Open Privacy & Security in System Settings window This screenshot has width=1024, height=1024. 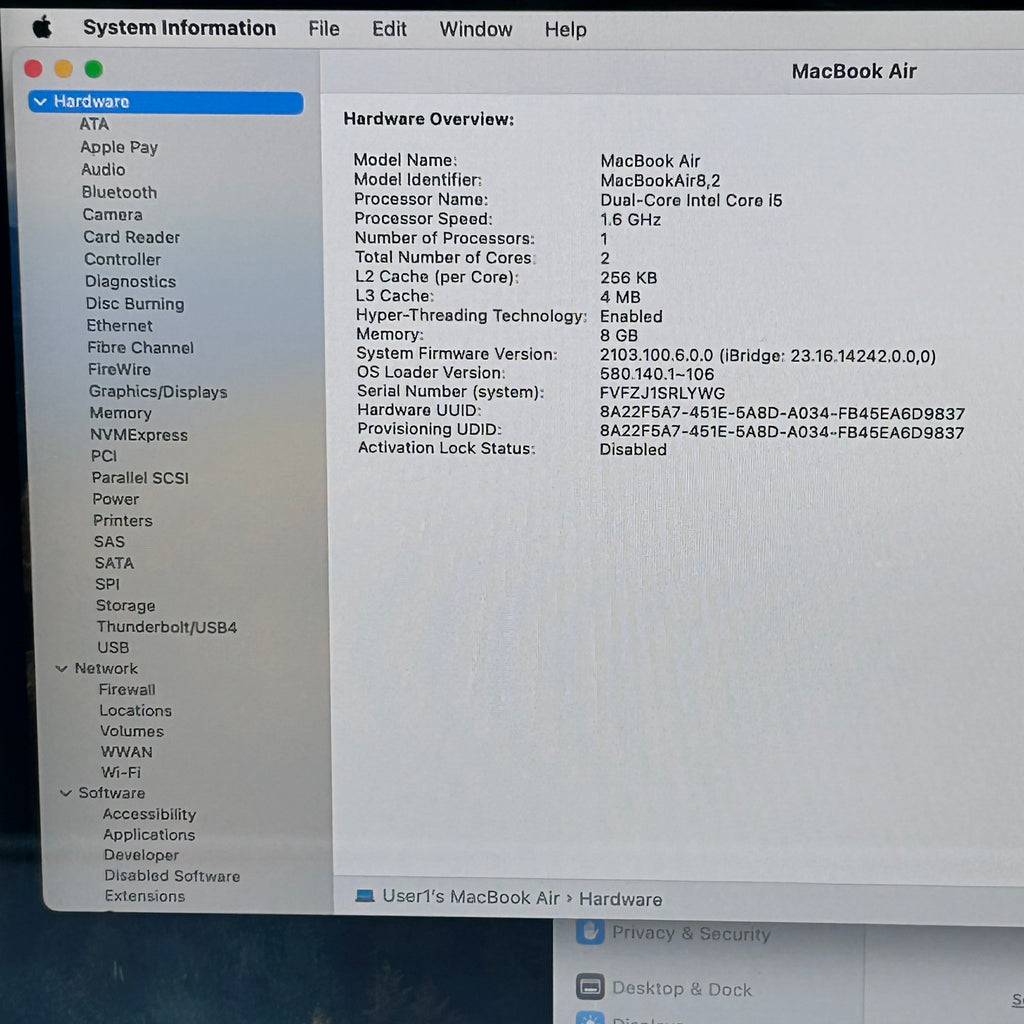click(691, 933)
